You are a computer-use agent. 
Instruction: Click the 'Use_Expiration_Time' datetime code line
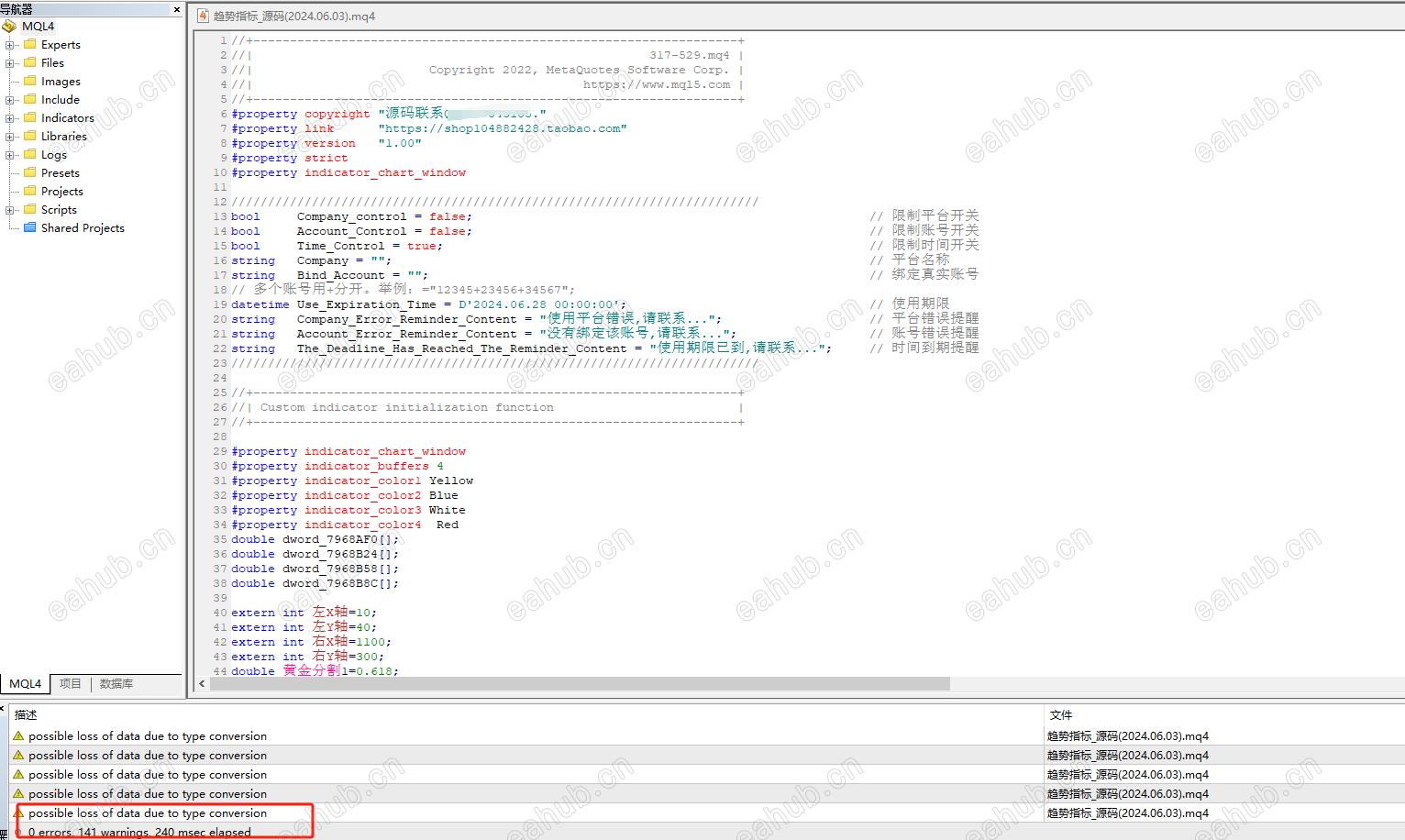(429, 304)
